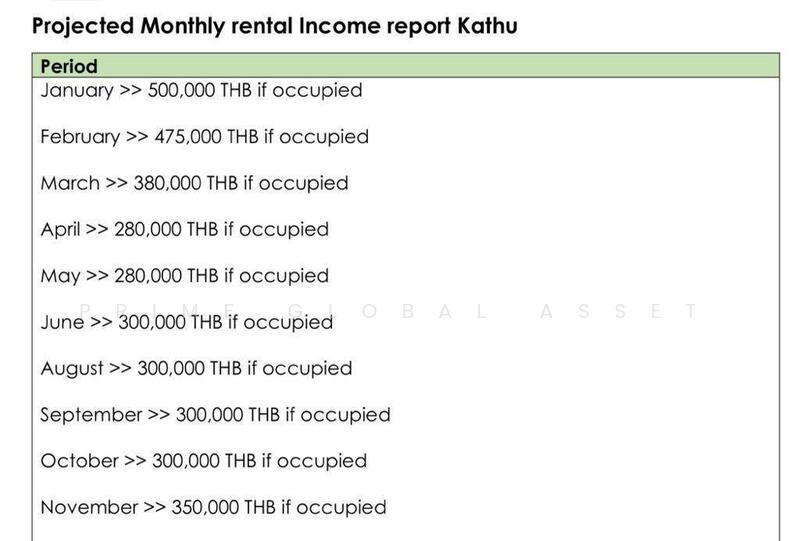Click the word 'August' in the table
Viewport: 800px width, 541px height.
tap(72, 368)
